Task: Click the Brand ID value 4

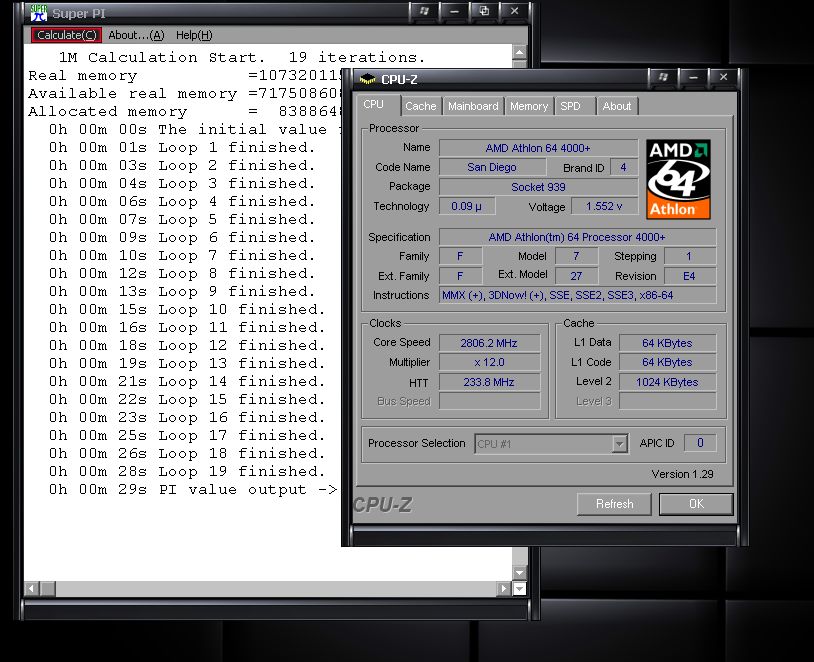Action: (623, 168)
